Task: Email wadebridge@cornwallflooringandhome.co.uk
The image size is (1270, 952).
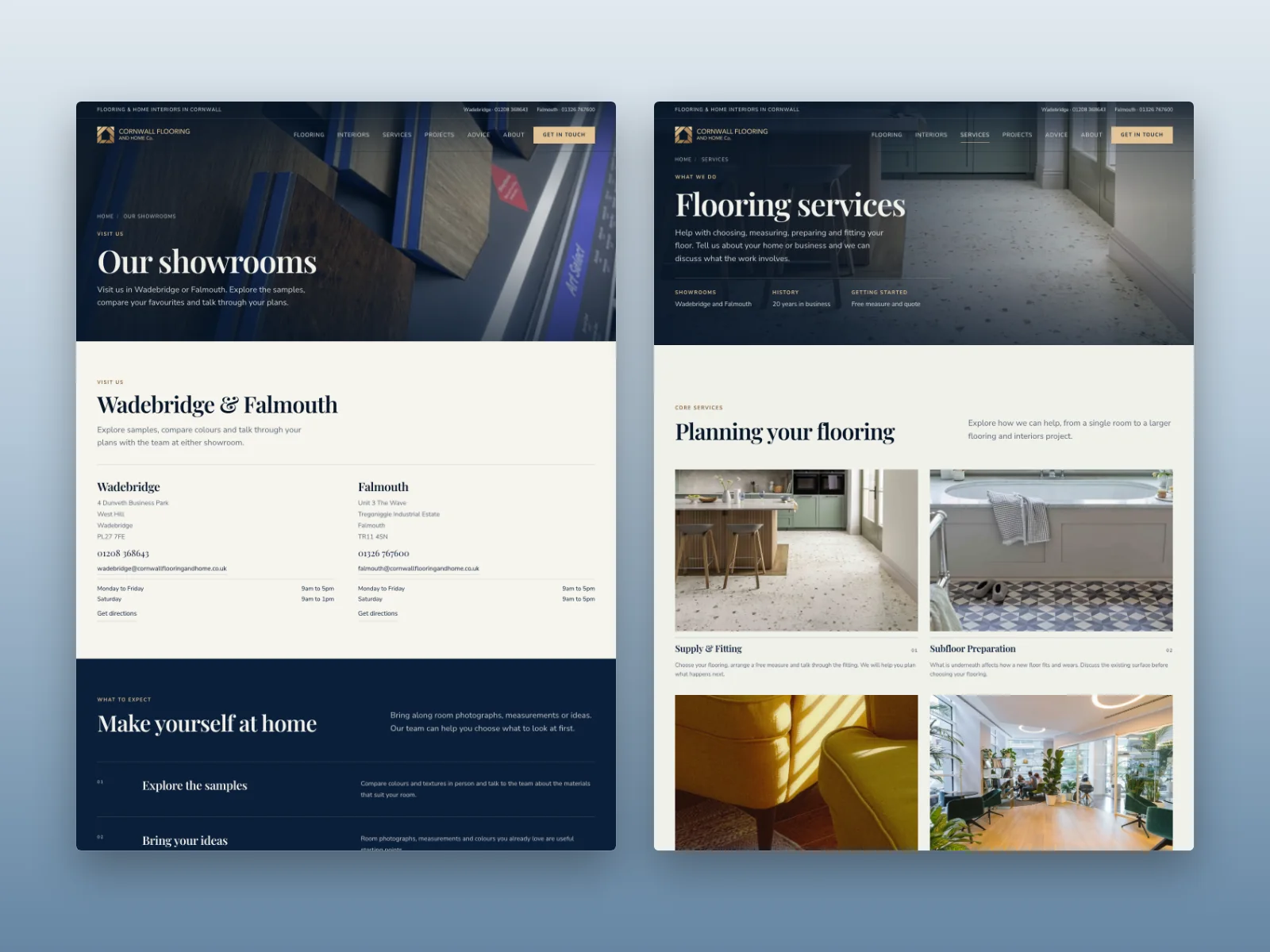Action: tap(162, 568)
